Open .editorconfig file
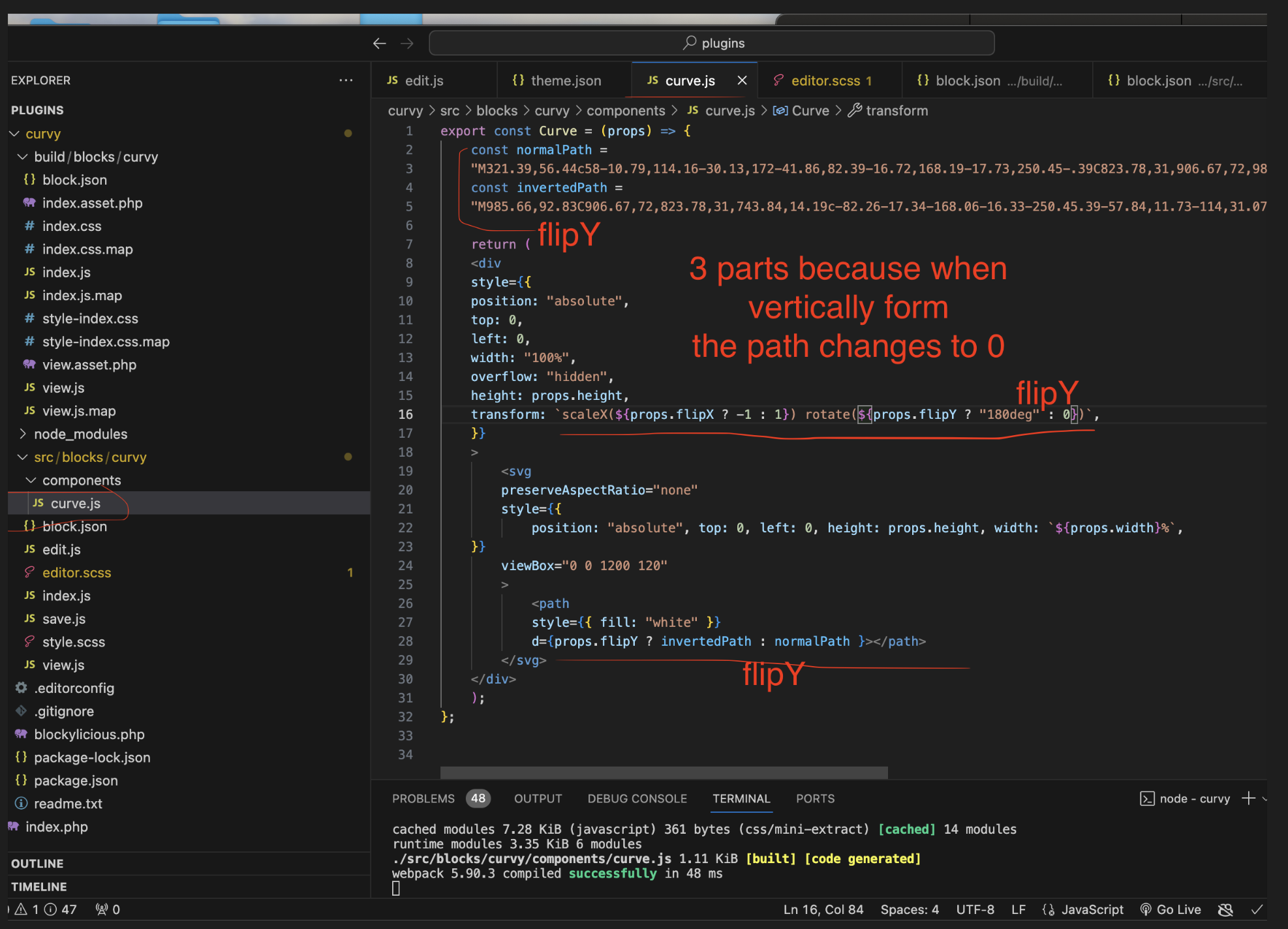The width and height of the screenshot is (1288, 929). pyautogui.click(x=74, y=688)
